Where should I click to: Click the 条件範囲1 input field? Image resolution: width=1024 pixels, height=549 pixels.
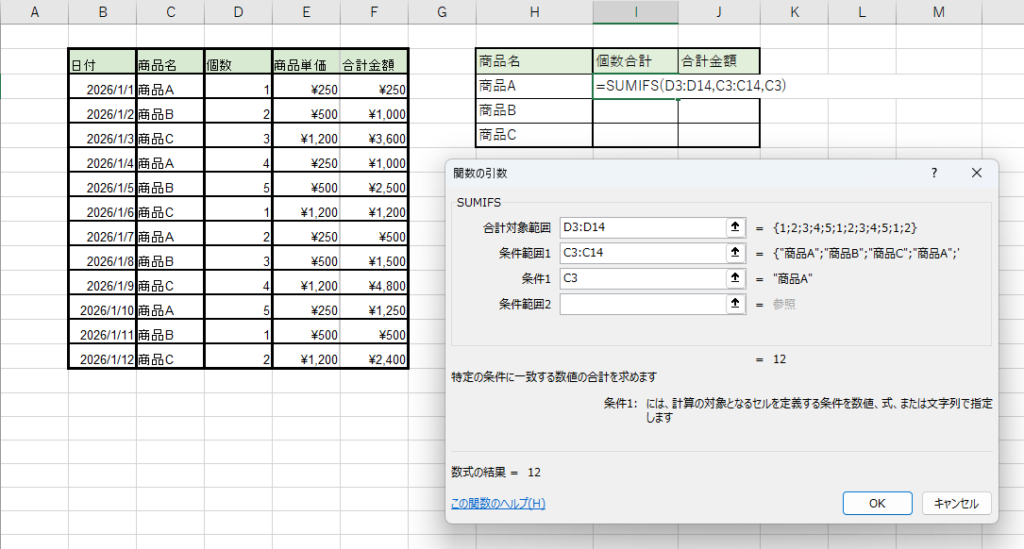pyautogui.click(x=641, y=253)
